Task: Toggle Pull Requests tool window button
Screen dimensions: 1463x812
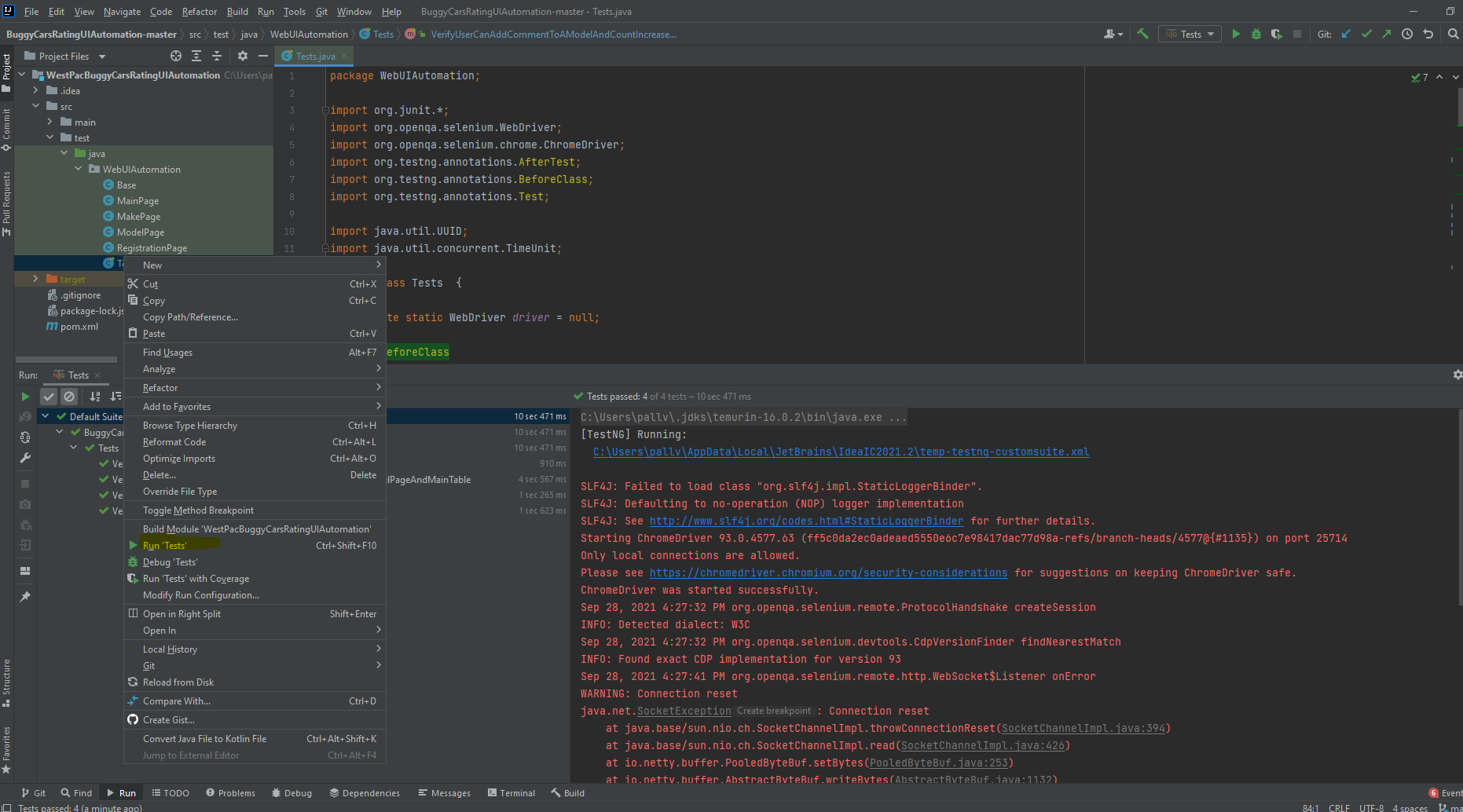Action: (x=6, y=203)
